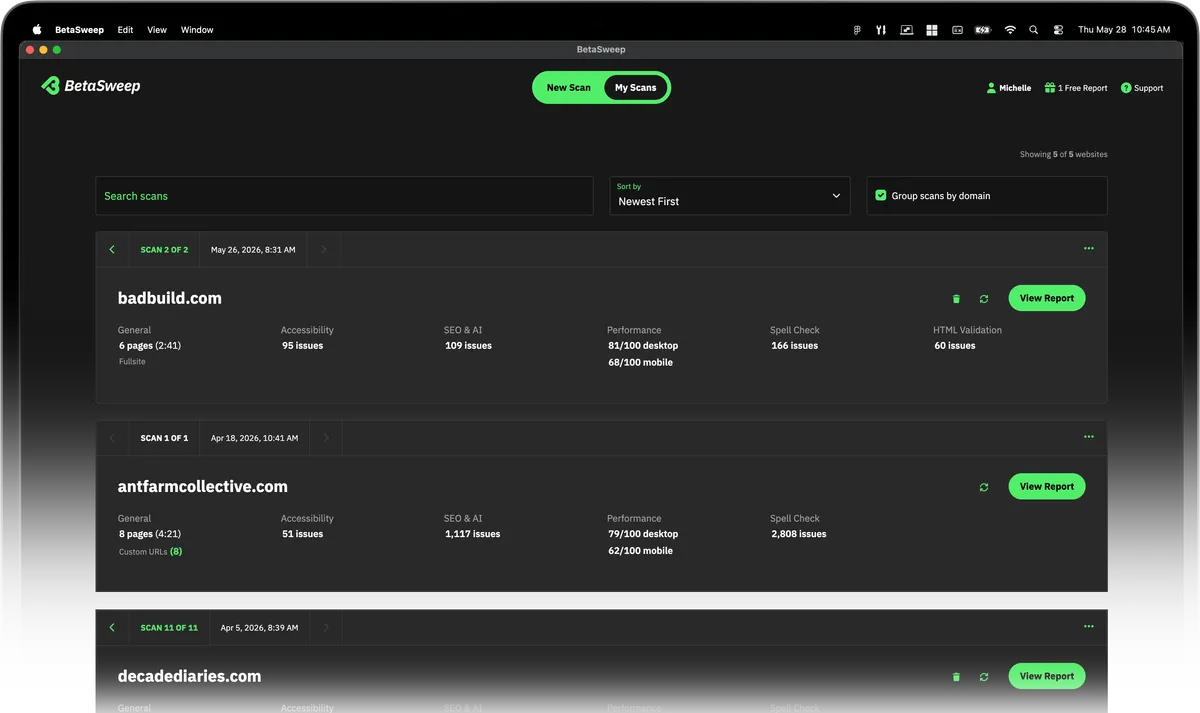View Report for decadediaries.com

tap(1047, 676)
